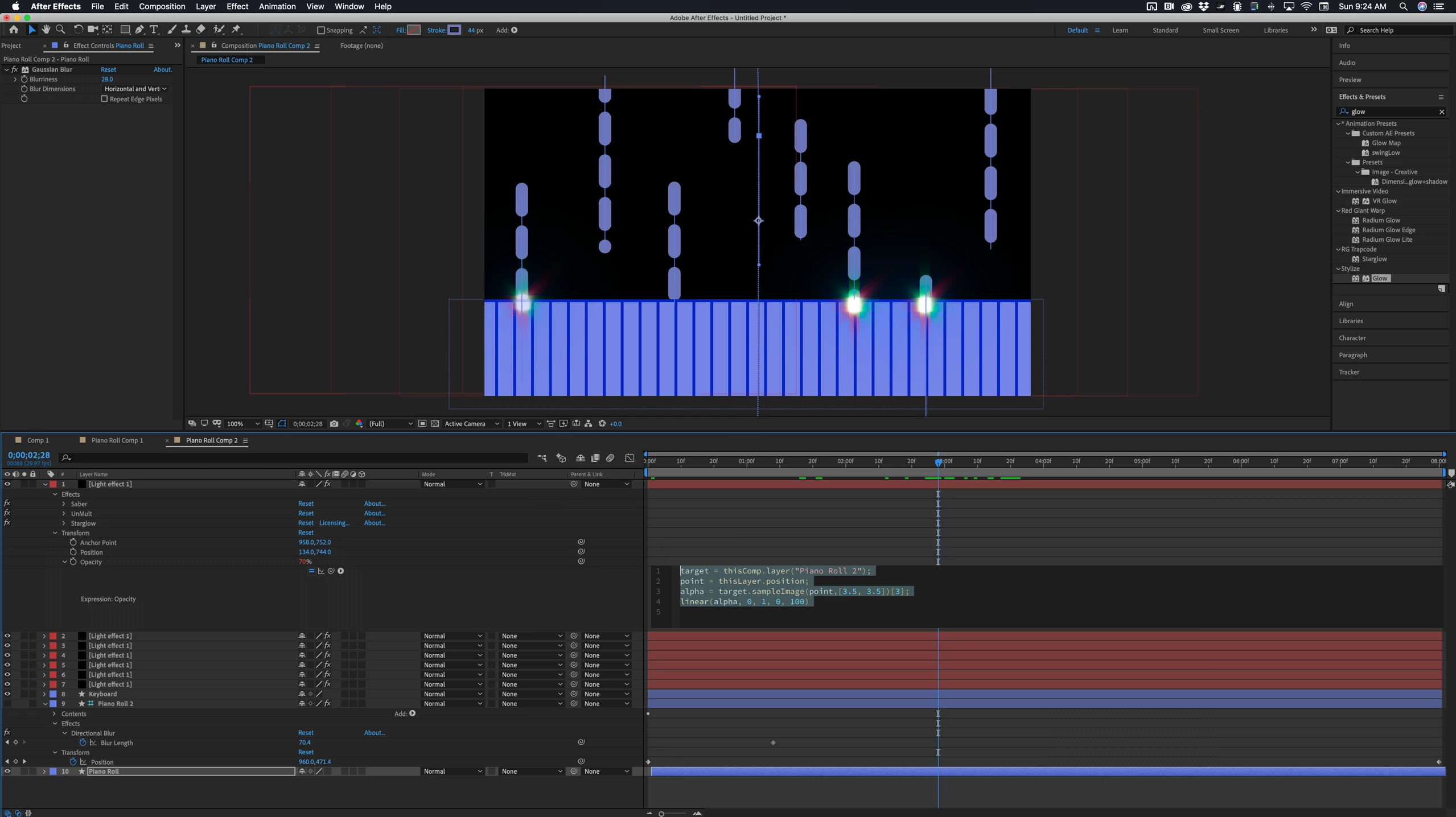Viewport: 1456px width, 817px height.
Task: Open the Blur Dimensions dropdown
Action: [x=135, y=89]
